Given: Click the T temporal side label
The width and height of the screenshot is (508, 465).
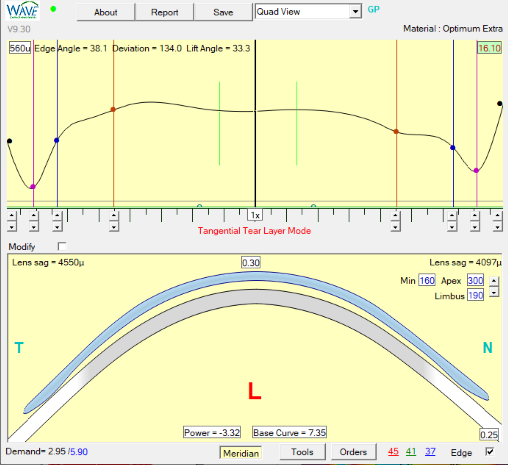Looking at the screenshot, I should point(19,348).
